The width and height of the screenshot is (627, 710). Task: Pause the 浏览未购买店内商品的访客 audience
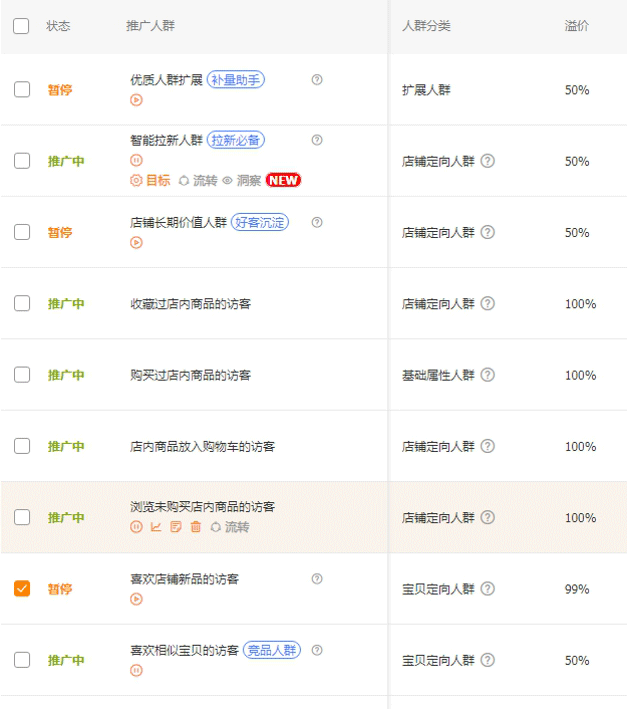[x=136, y=527]
